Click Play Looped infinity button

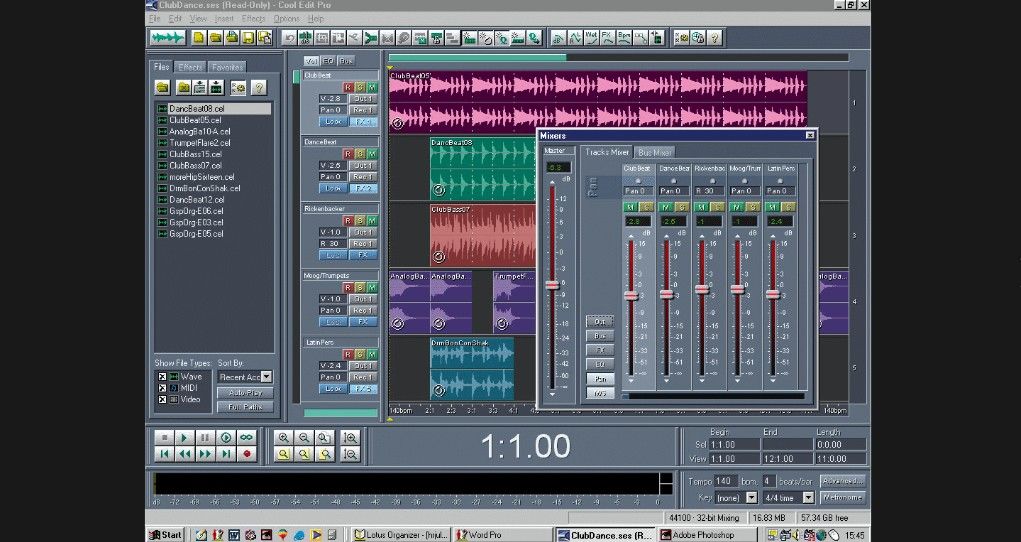pyautogui.click(x=246, y=438)
